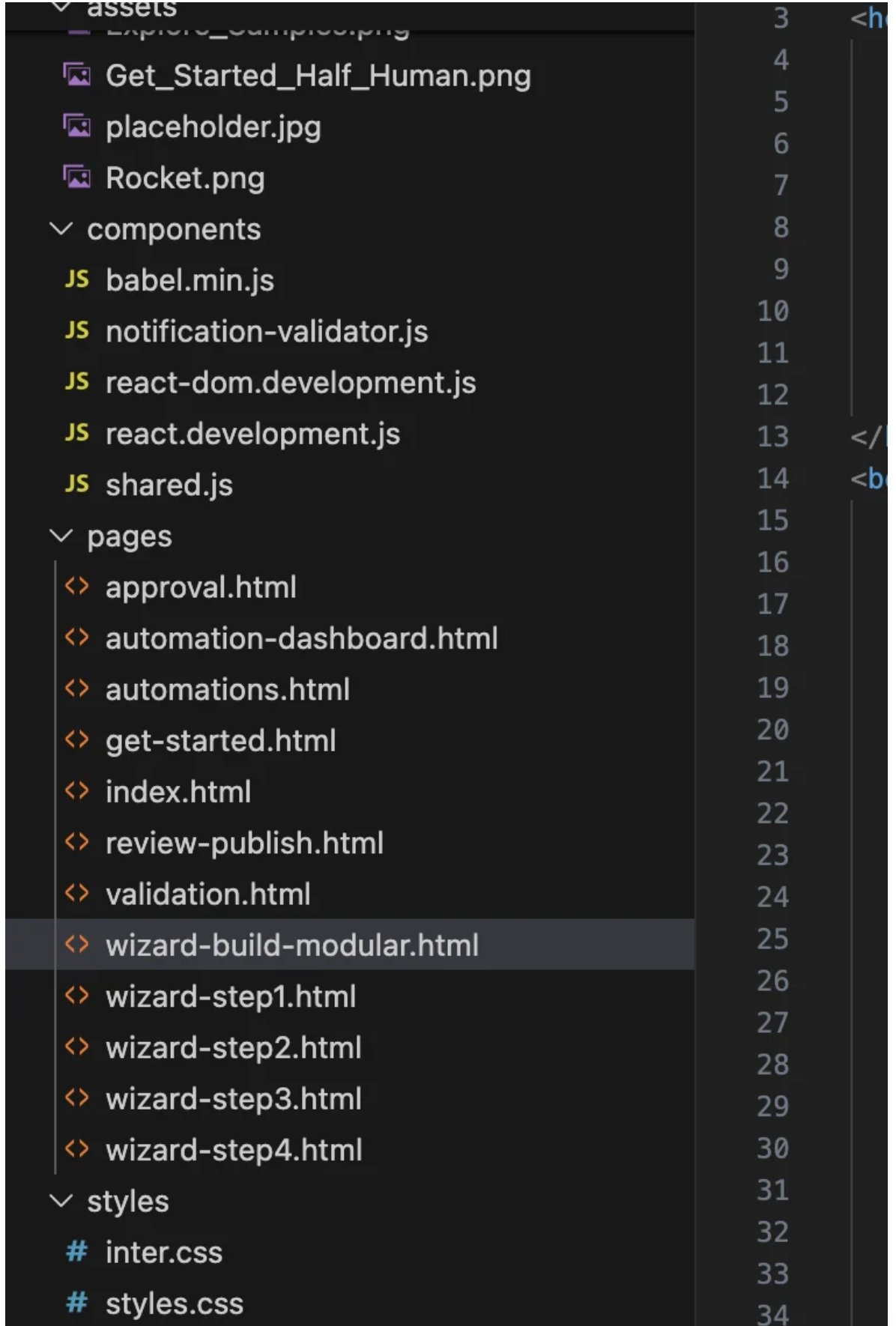
Task: Collapse the pages folder
Action: pyautogui.click(x=63, y=536)
